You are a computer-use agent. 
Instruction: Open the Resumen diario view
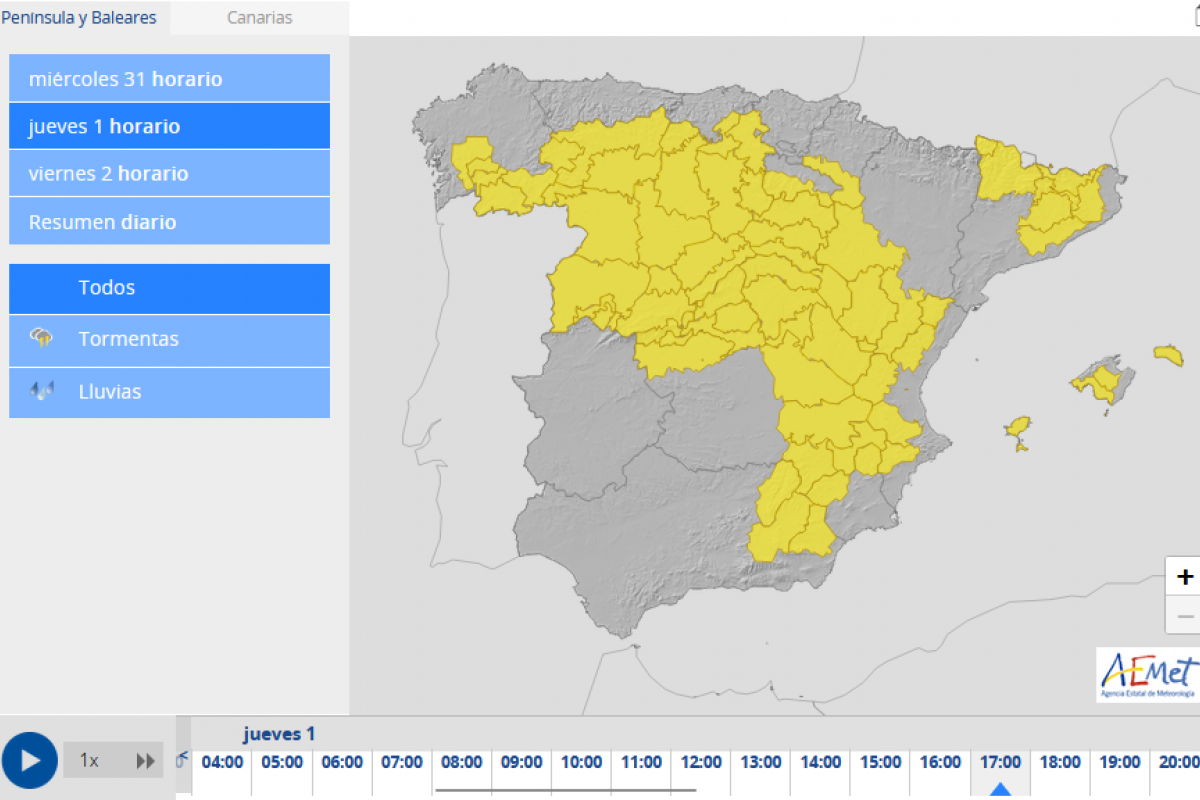[x=169, y=222]
